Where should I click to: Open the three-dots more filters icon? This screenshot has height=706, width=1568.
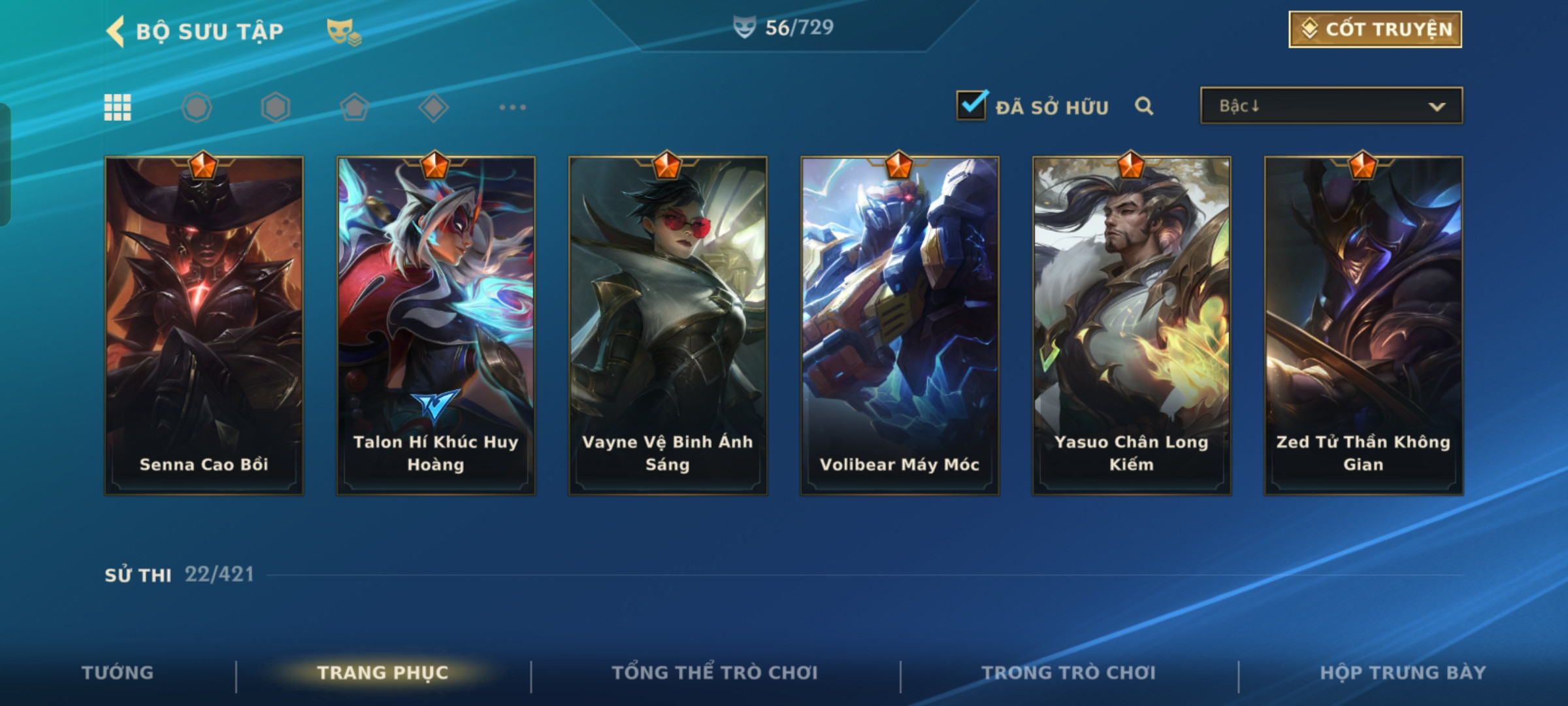[x=513, y=107]
